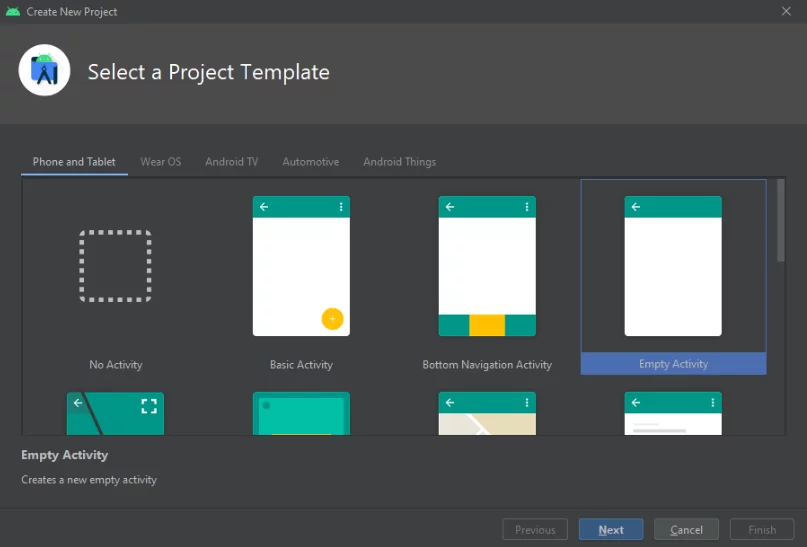The height and width of the screenshot is (547, 807).
Task: Pick the Bottom Navigation Activity template
Action: click(487, 266)
